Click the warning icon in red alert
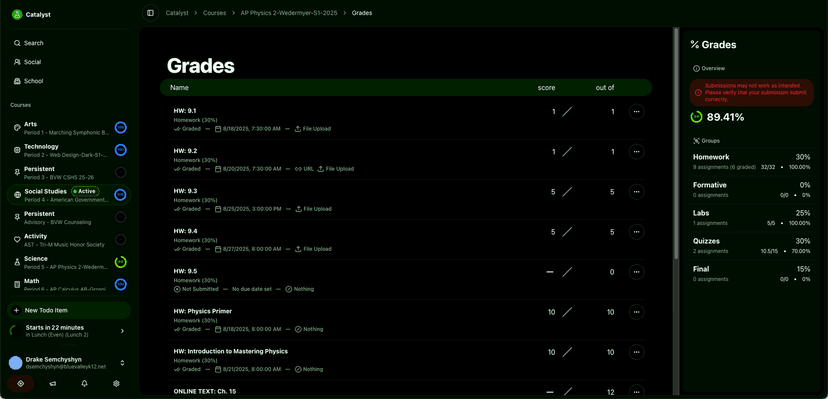The image size is (828, 399). click(x=698, y=92)
